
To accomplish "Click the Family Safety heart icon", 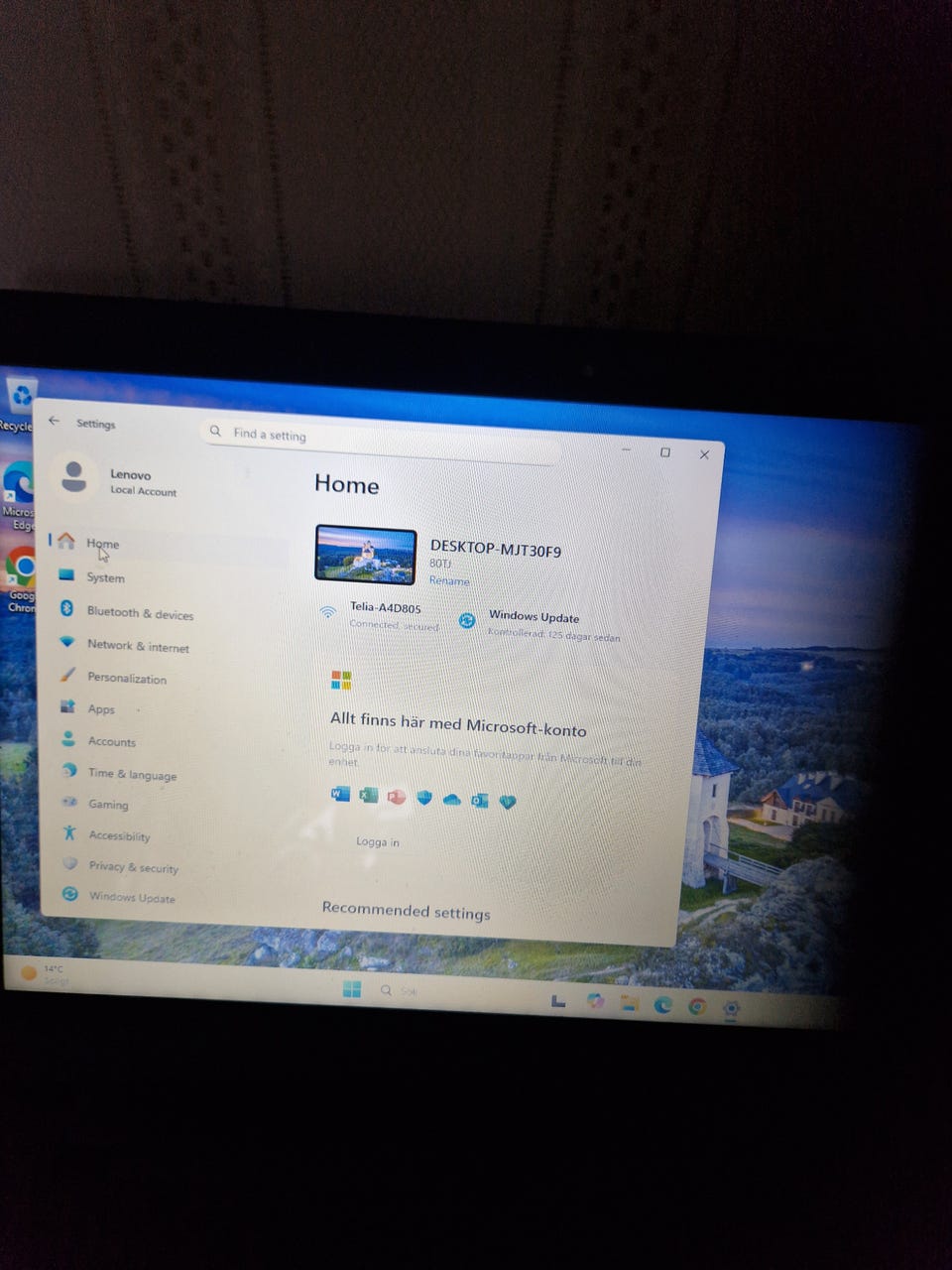I will (508, 802).
